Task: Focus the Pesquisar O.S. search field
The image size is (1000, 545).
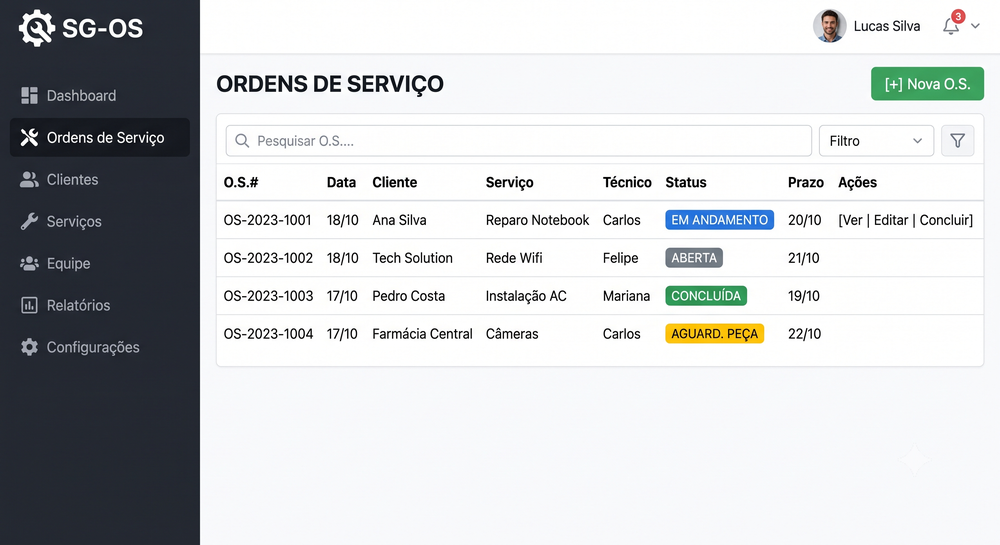Action: pos(518,141)
